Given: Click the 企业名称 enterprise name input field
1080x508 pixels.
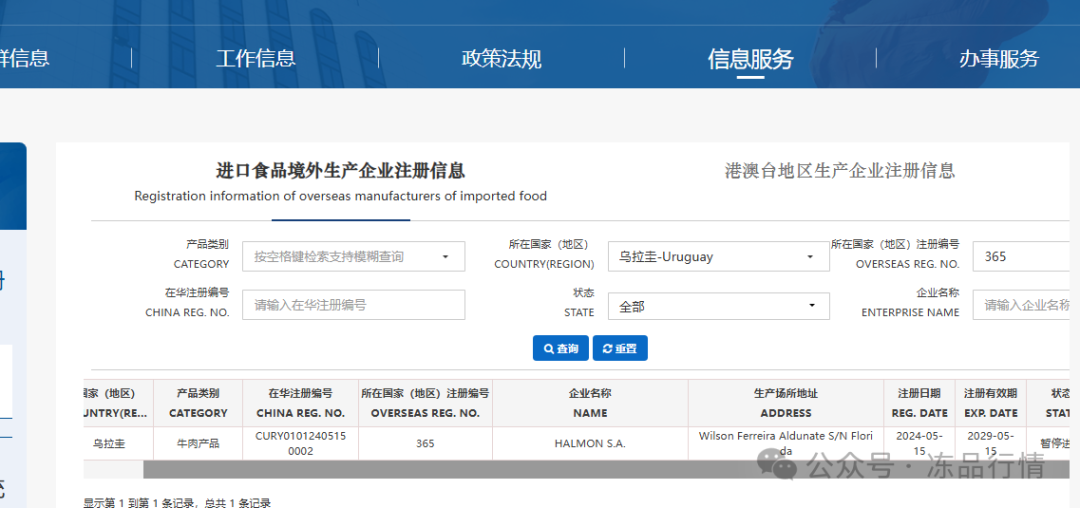Looking at the screenshot, I should [x=1025, y=305].
